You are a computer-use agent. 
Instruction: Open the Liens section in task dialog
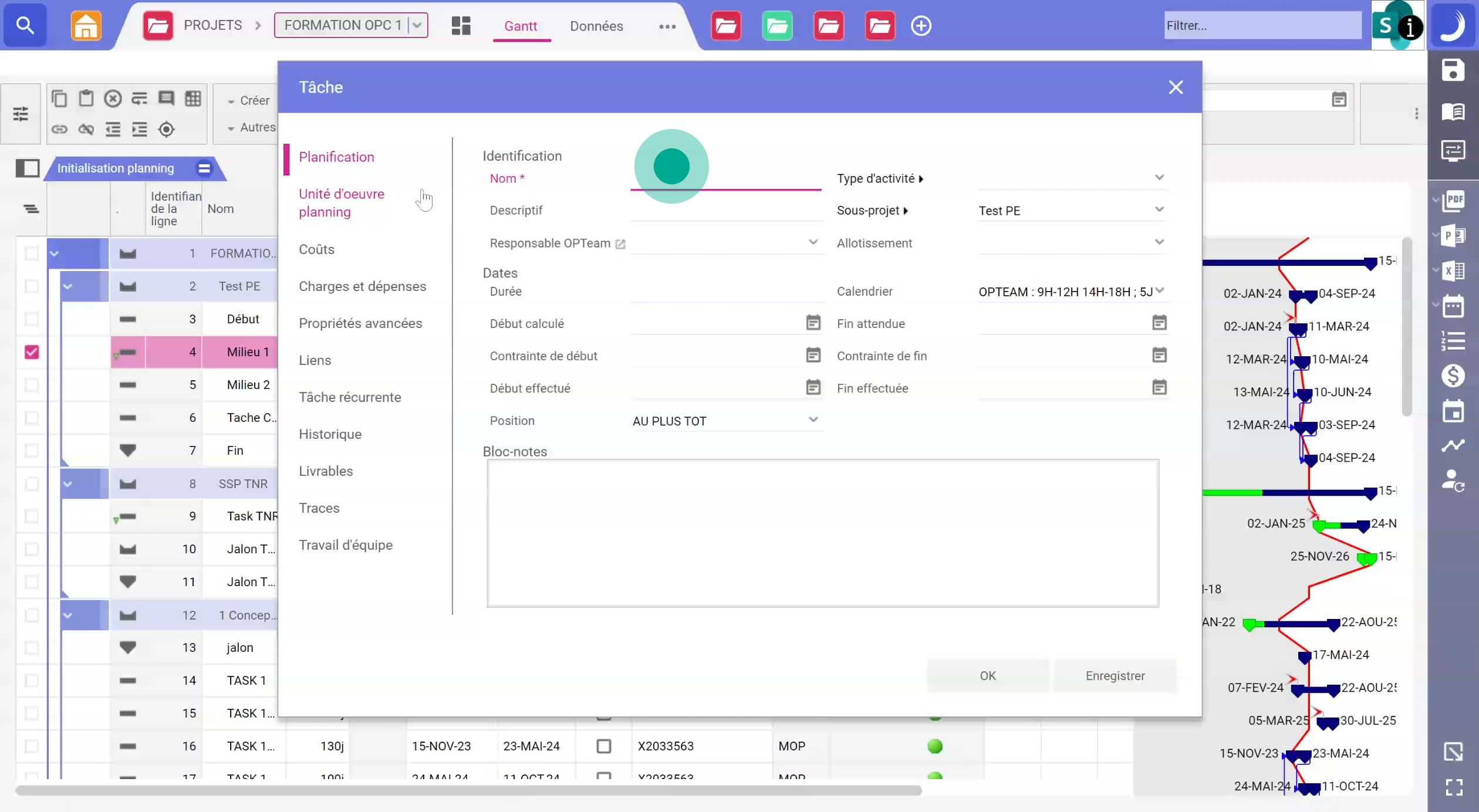point(315,360)
